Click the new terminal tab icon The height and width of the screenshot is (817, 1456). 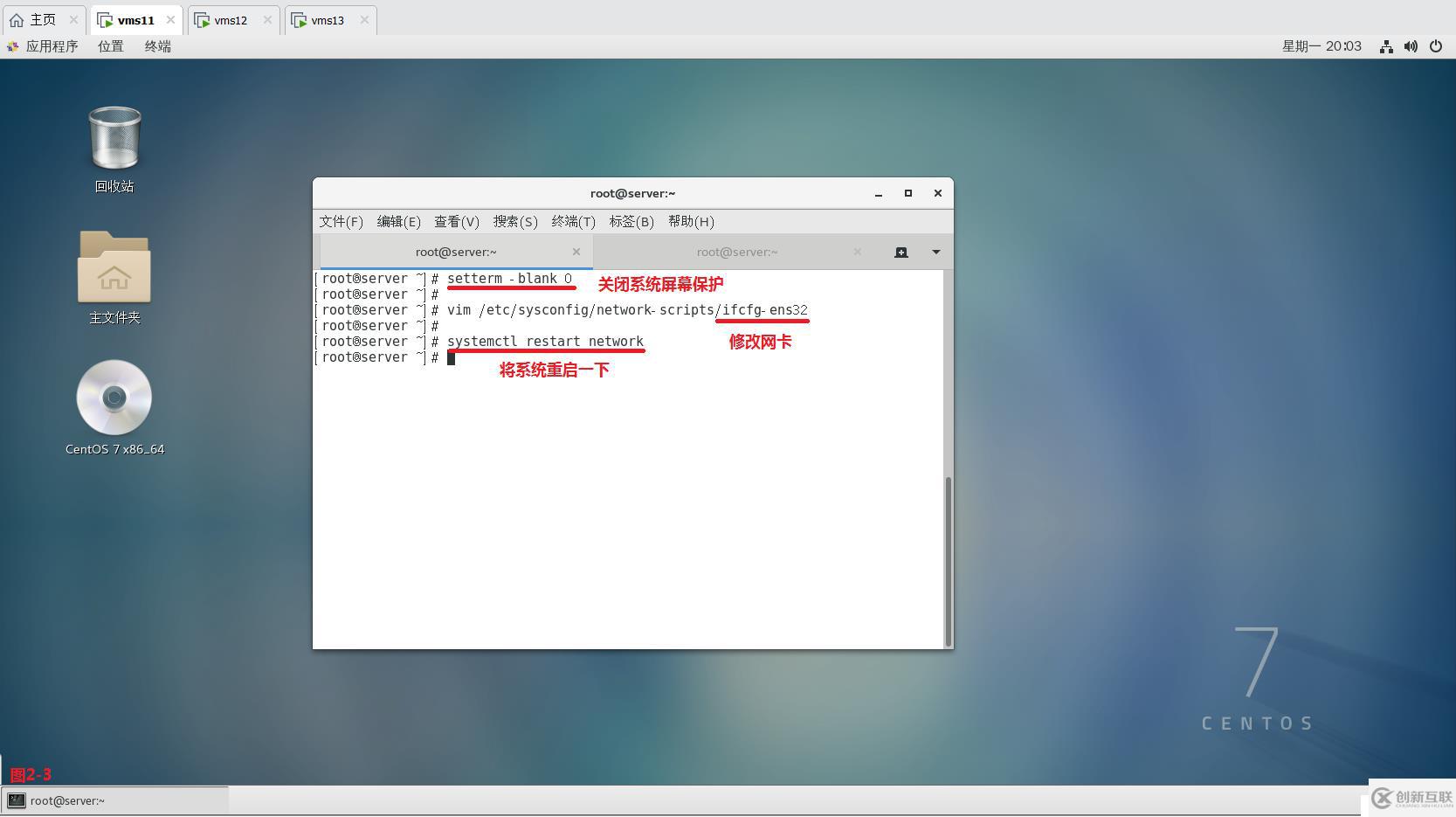[x=901, y=252]
